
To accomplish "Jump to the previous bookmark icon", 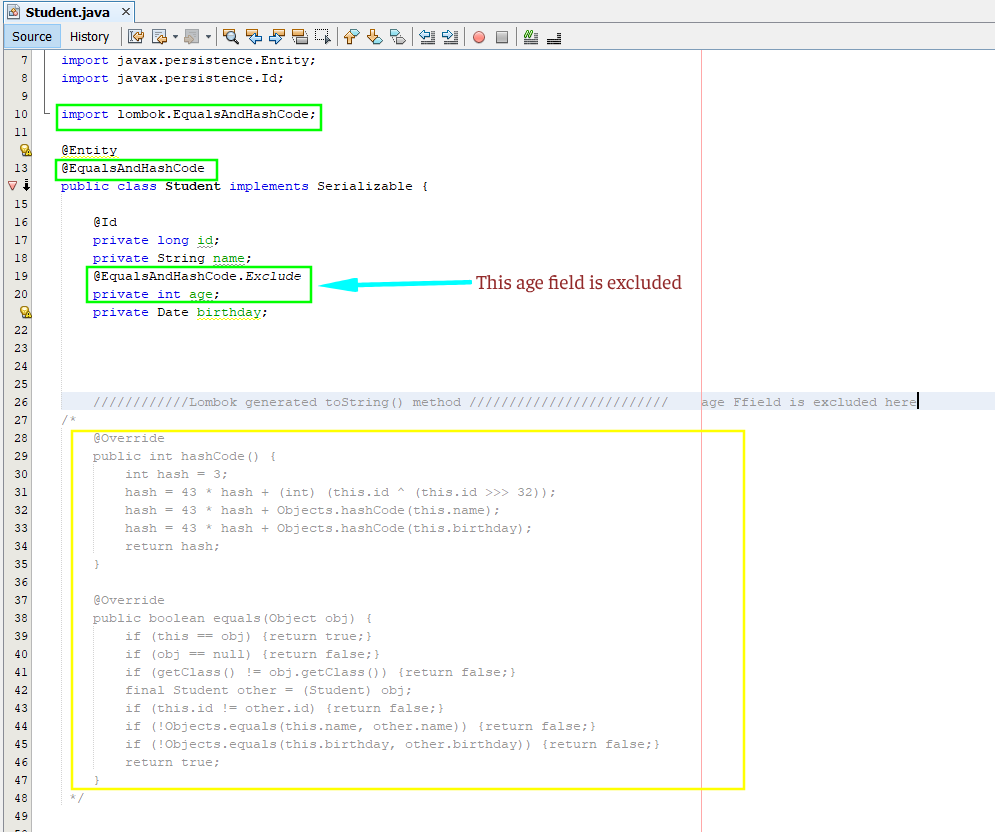I will pos(350,36).
